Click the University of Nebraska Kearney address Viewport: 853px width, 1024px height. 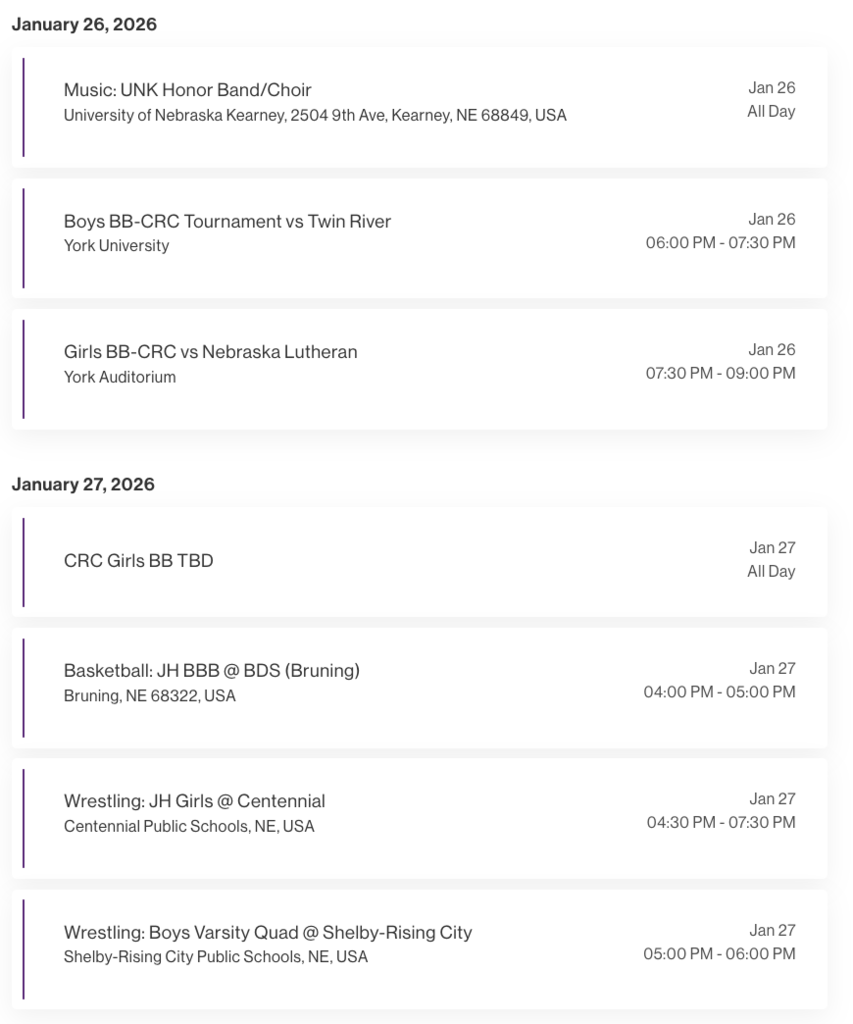(x=315, y=116)
